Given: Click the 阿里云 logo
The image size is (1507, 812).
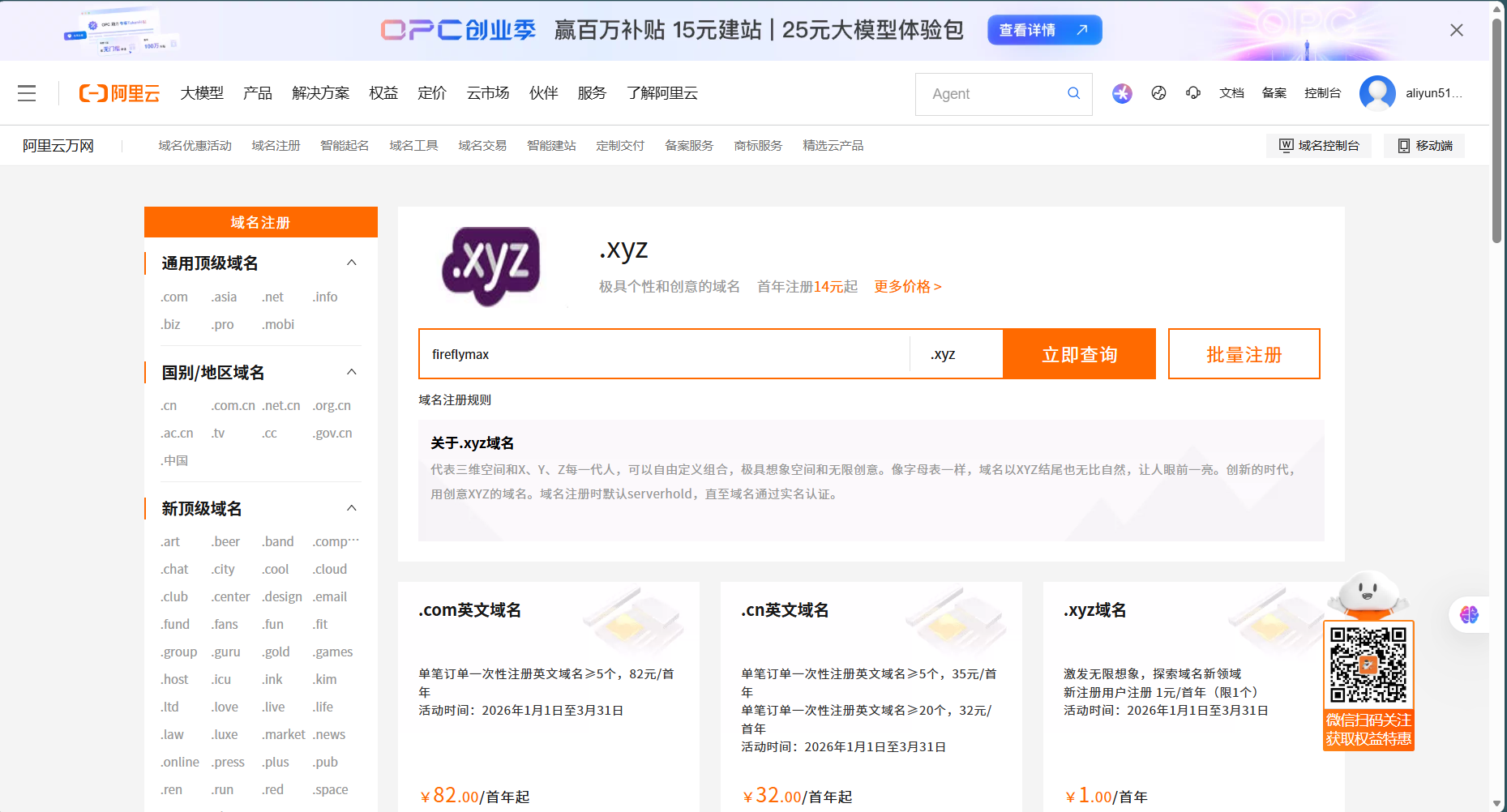Looking at the screenshot, I should coord(119,93).
